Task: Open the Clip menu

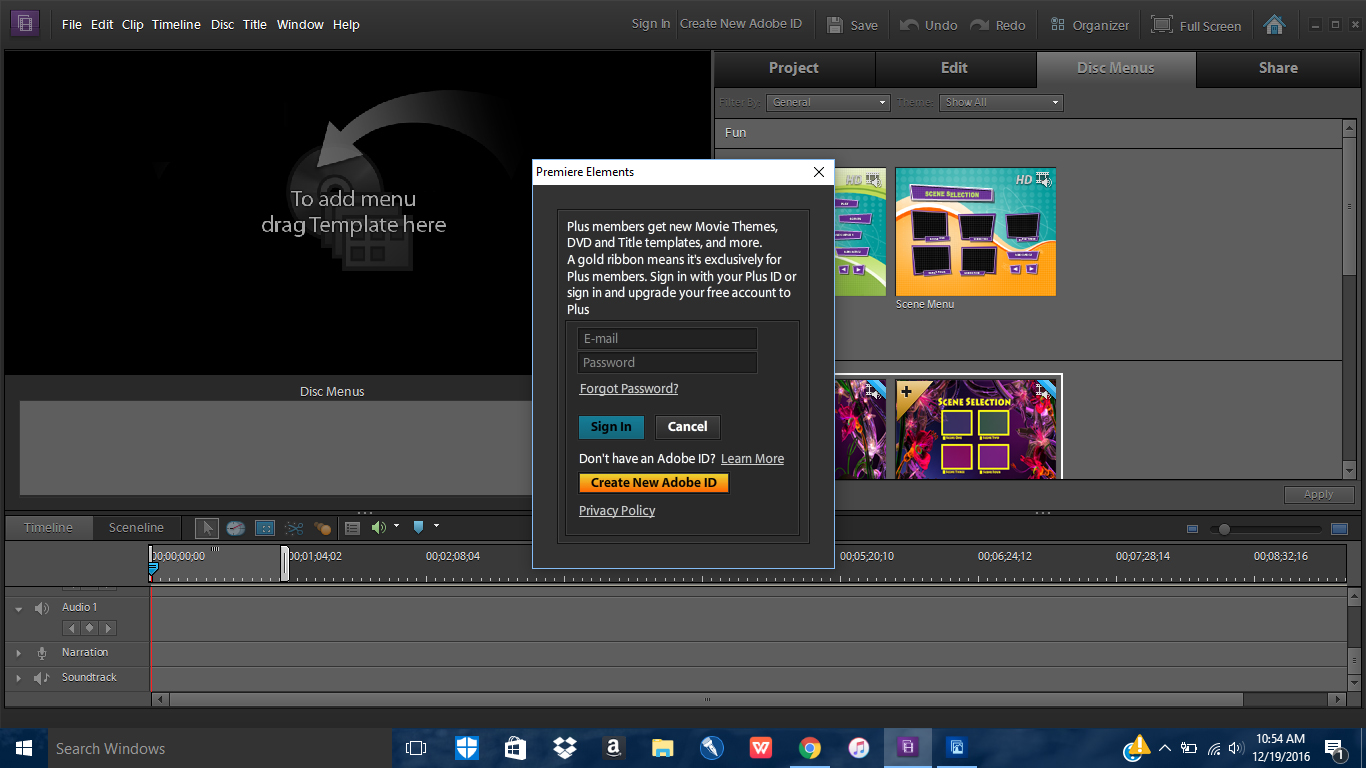Action: 133,24
